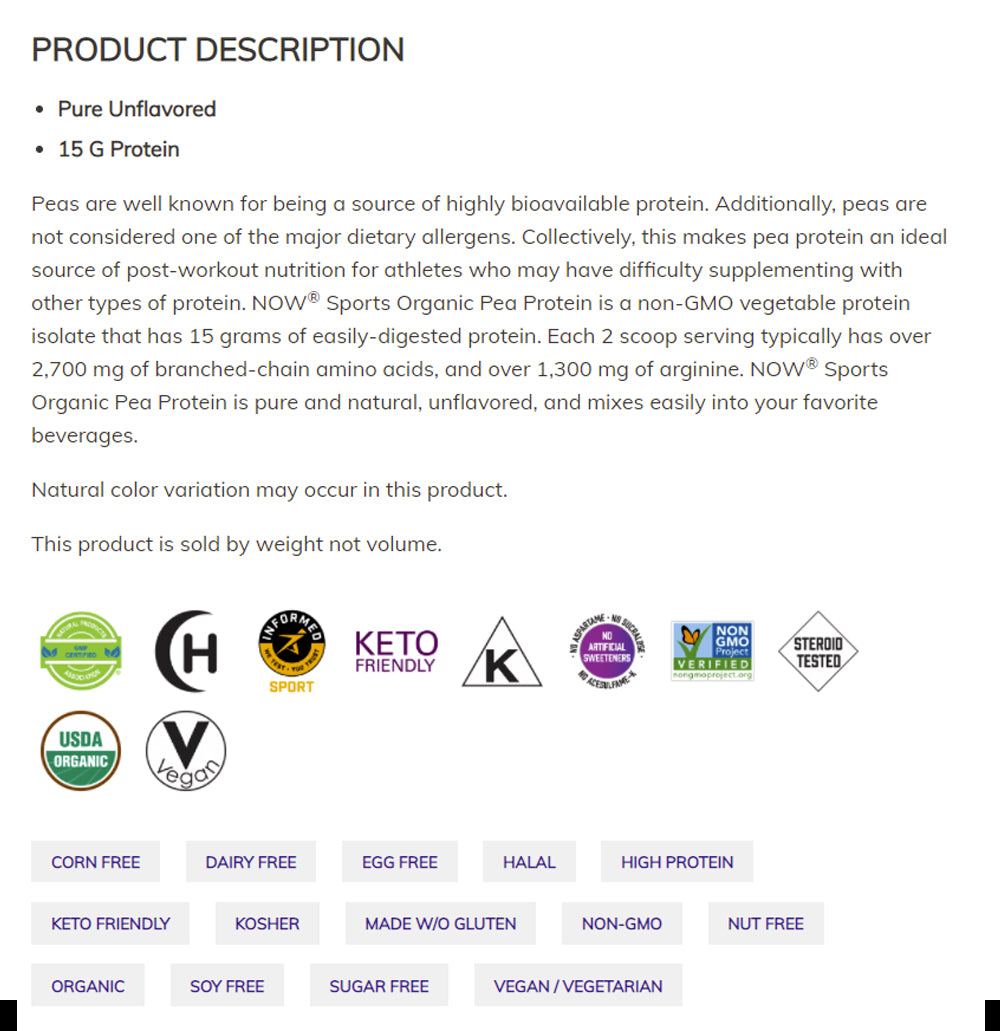Image resolution: width=1000 pixels, height=1031 pixels.
Task: Open the HIGH PROTEIN tag
Action: pyautogui.click(x=677, y=862)
